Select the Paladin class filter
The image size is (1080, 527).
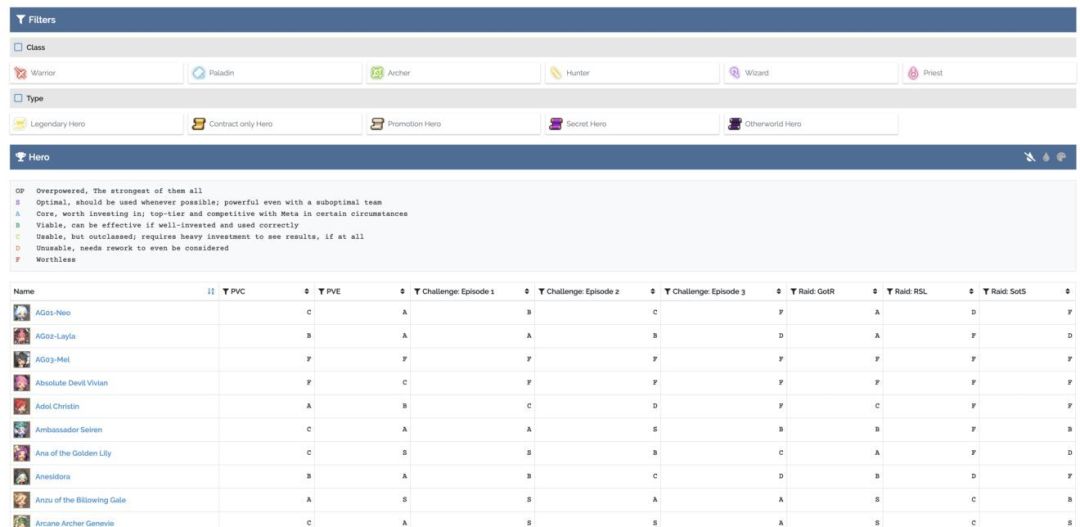(275, 73)
